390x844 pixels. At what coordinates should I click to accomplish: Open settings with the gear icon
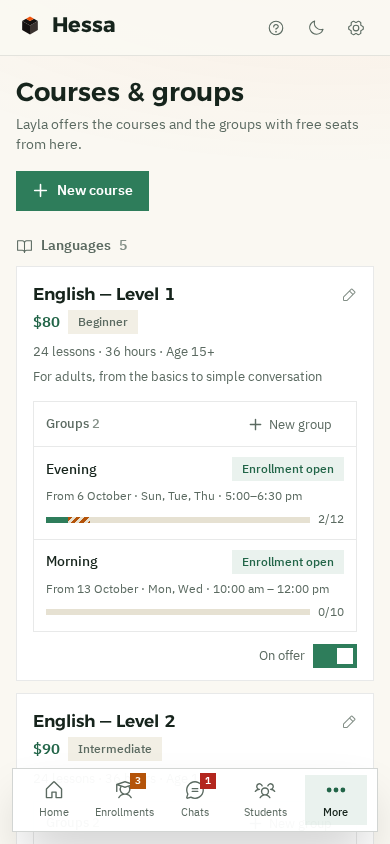pos(356,28)
